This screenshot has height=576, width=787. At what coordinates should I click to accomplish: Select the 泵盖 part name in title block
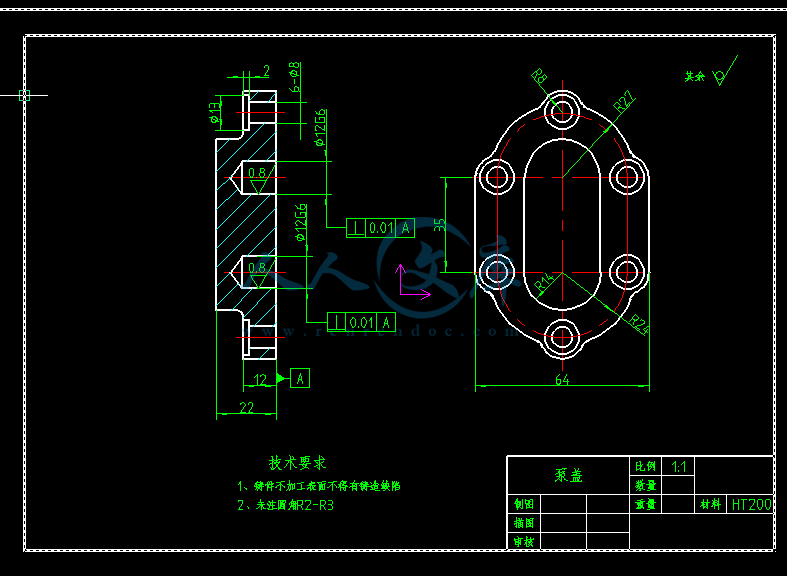tap(568, 476)
